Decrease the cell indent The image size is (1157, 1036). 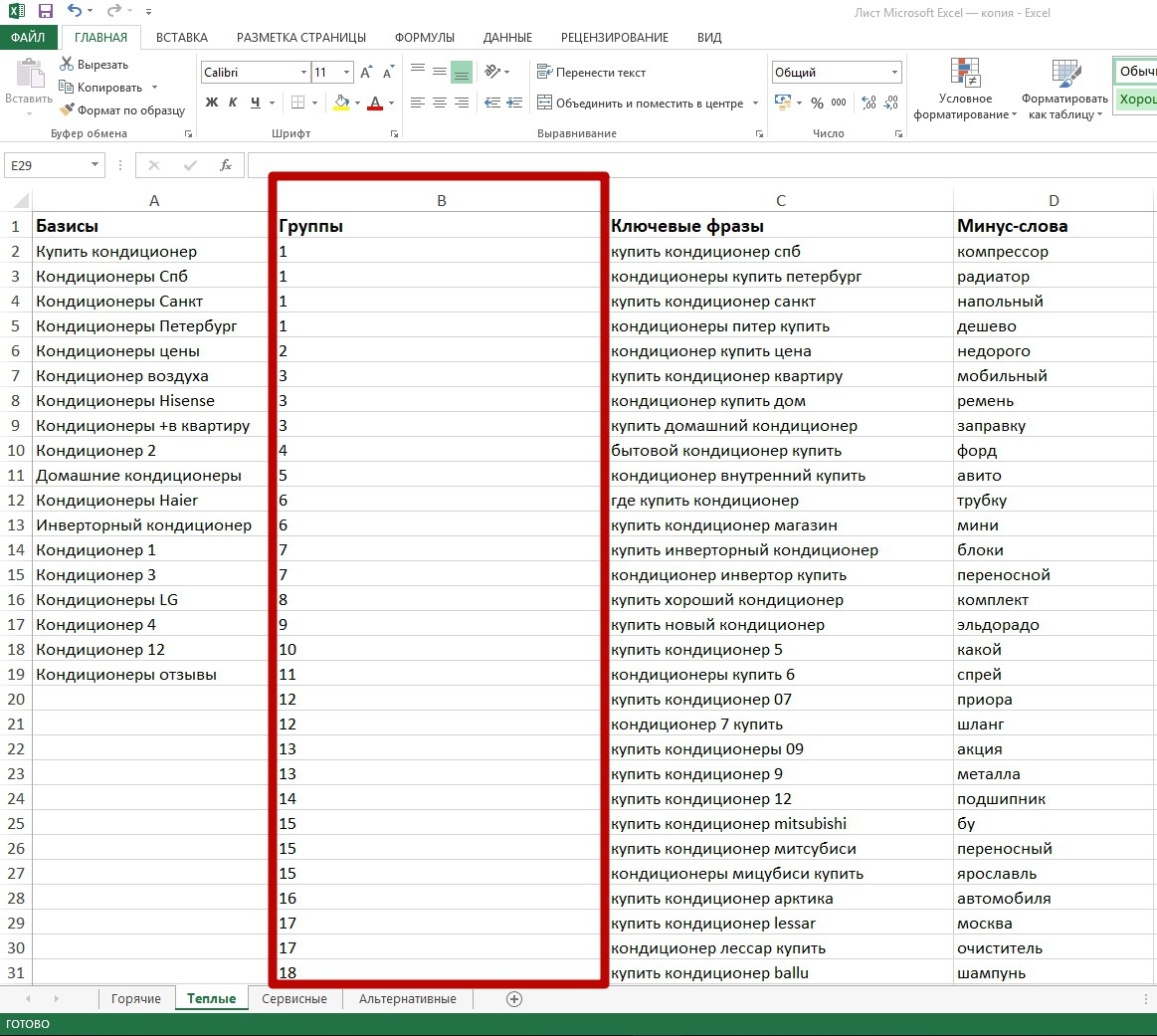[x=492, y=103]
